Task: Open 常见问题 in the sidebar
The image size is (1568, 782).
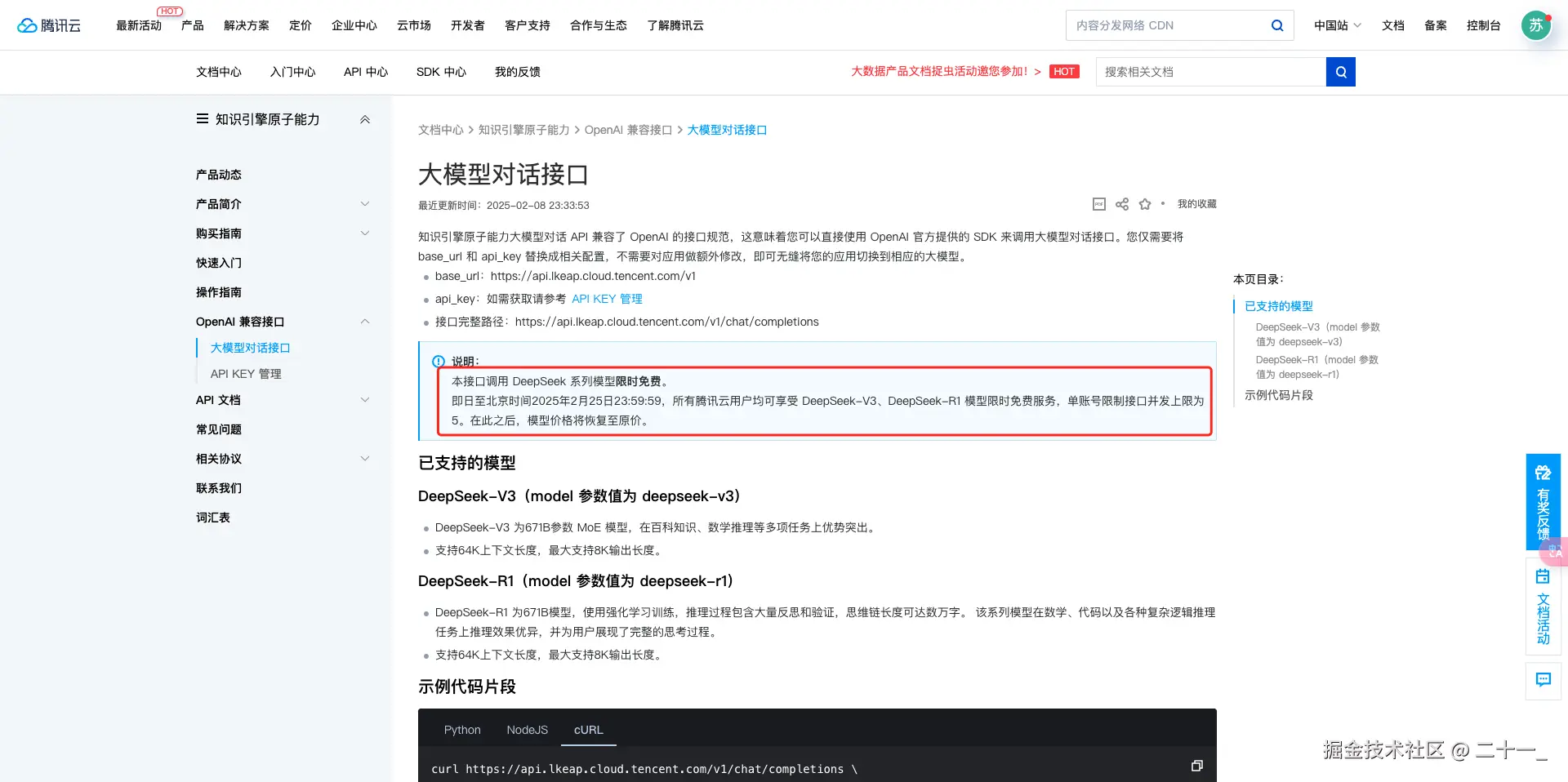Action: click(x=219, y=429)
